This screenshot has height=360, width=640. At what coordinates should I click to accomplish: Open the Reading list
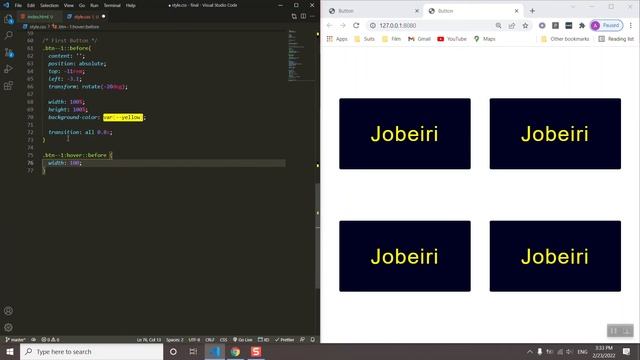616,39
